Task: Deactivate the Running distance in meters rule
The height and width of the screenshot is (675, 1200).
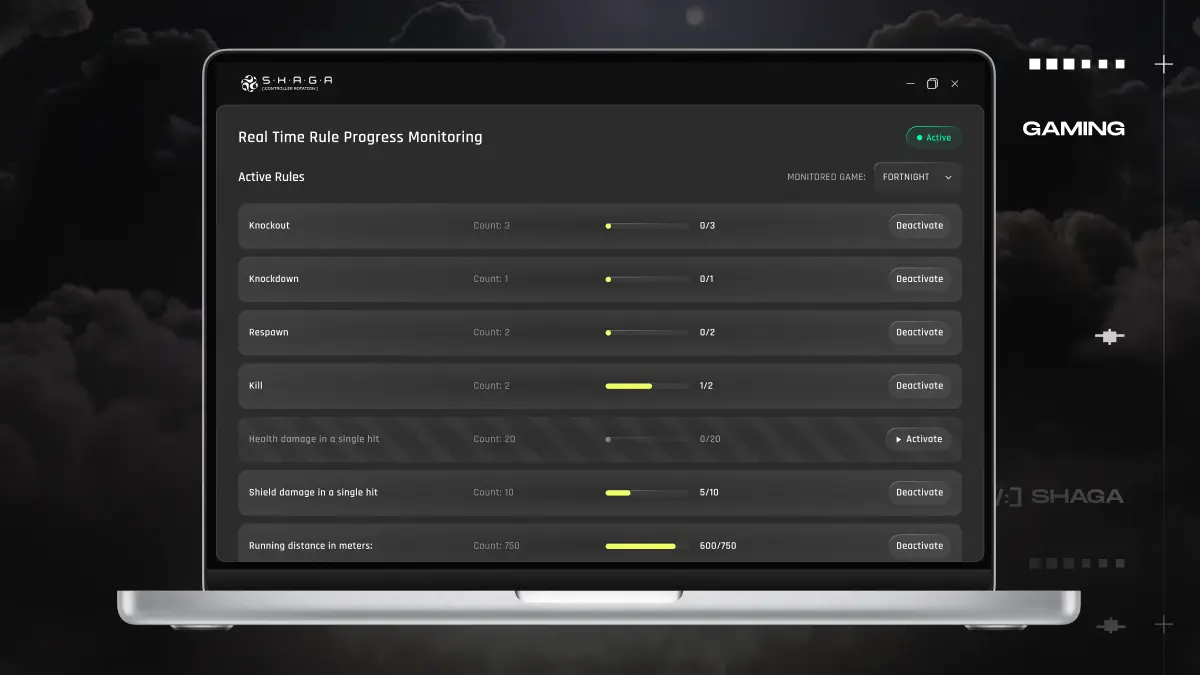Action: pos(919,546)
